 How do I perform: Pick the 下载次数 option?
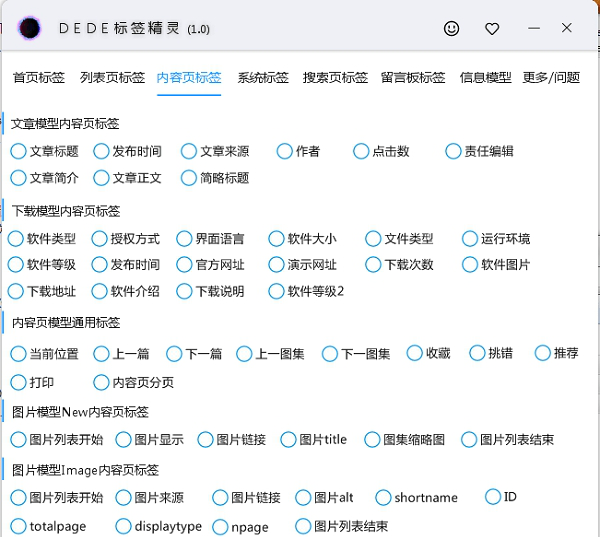point(373,264)
